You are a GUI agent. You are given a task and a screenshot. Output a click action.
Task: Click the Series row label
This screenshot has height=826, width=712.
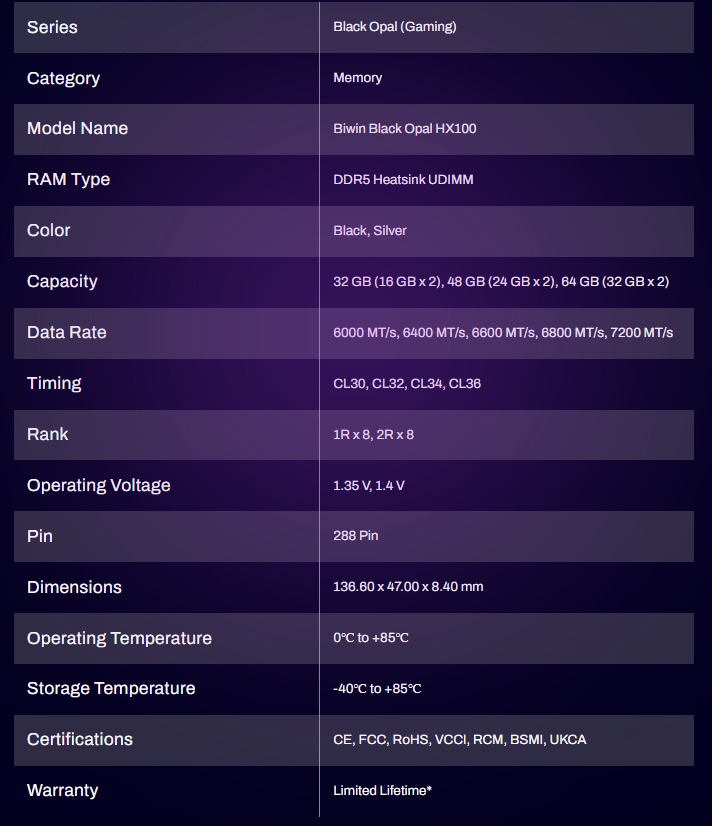(x=52, y=27)
